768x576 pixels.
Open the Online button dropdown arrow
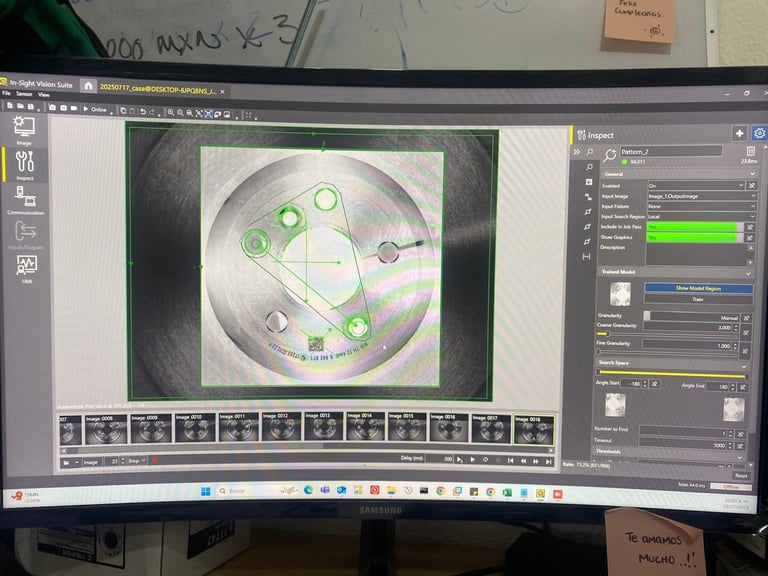111,113
